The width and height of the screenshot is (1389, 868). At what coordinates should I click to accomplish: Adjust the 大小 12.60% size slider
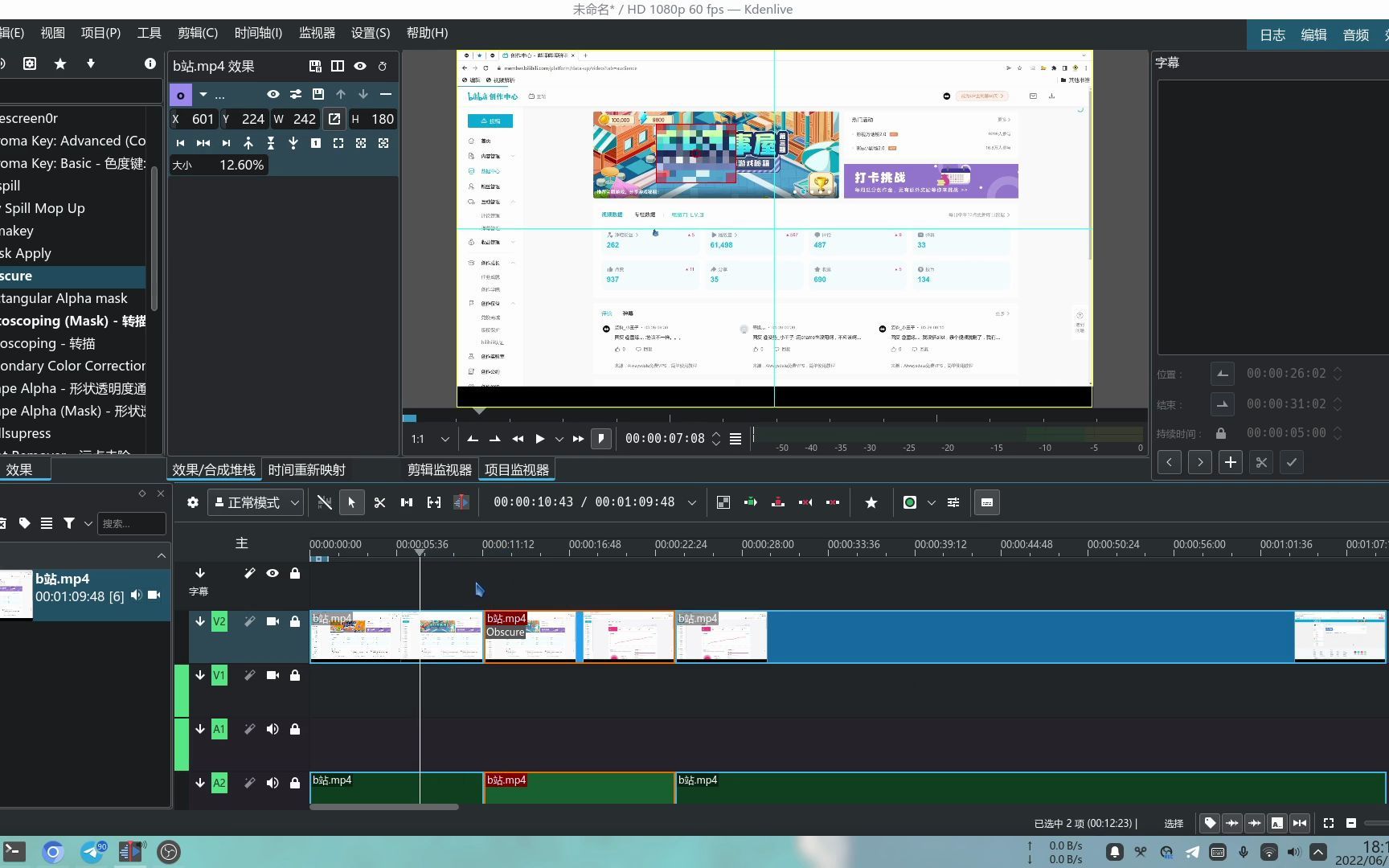click(x=218, y=165)
